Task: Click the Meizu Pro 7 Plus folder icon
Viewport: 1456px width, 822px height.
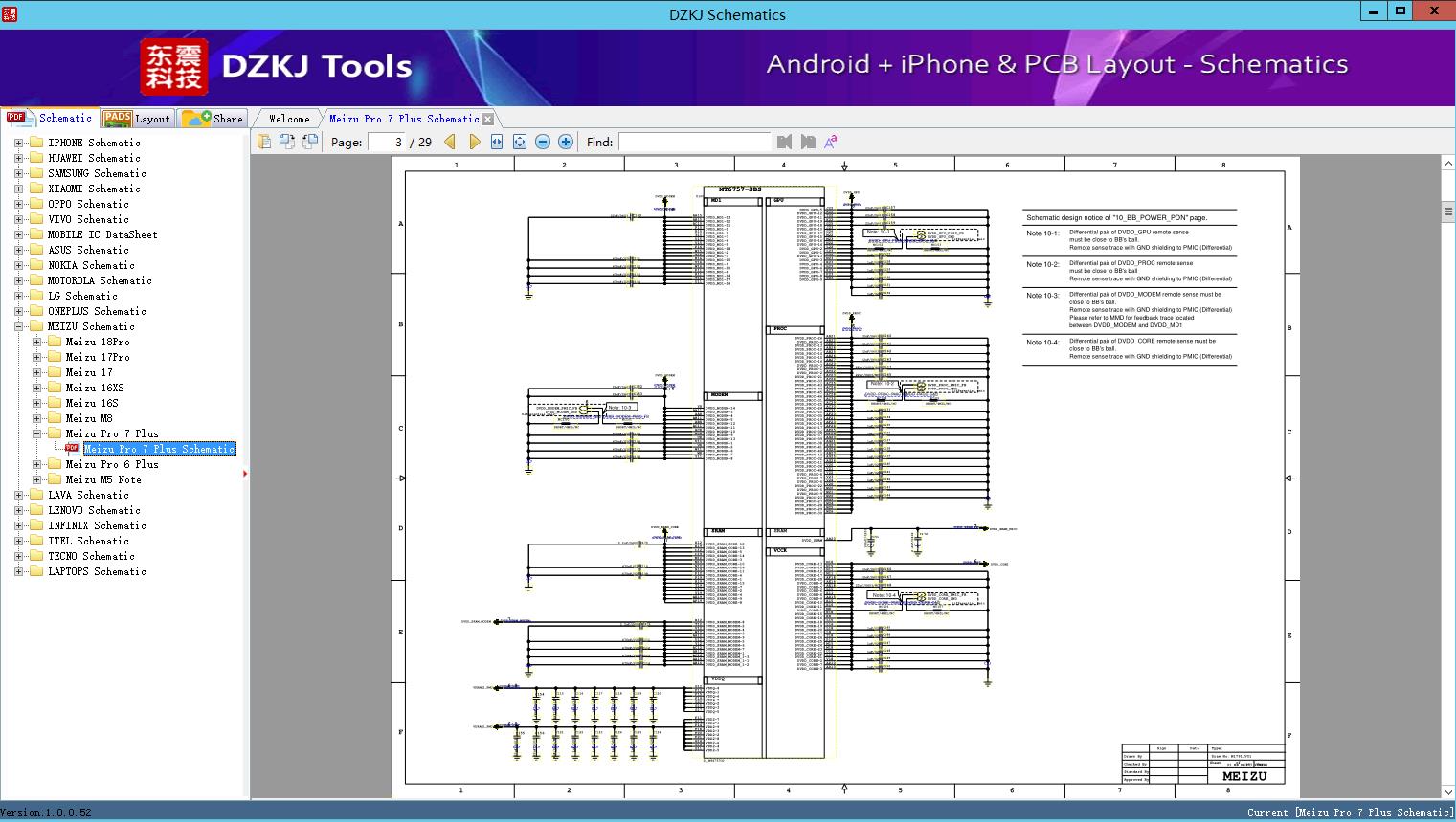Action: [x=55, y=433]
